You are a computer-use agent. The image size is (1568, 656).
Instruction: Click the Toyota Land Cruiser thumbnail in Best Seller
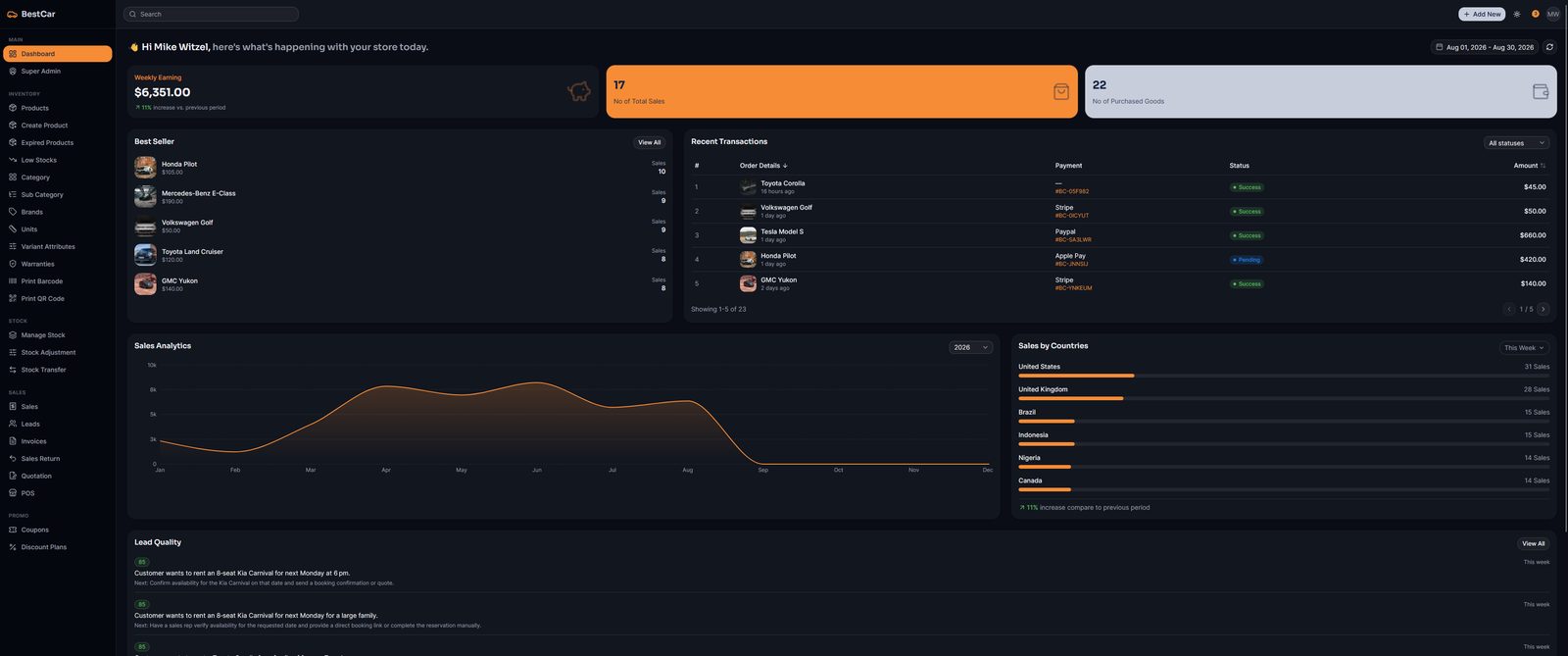145,255
